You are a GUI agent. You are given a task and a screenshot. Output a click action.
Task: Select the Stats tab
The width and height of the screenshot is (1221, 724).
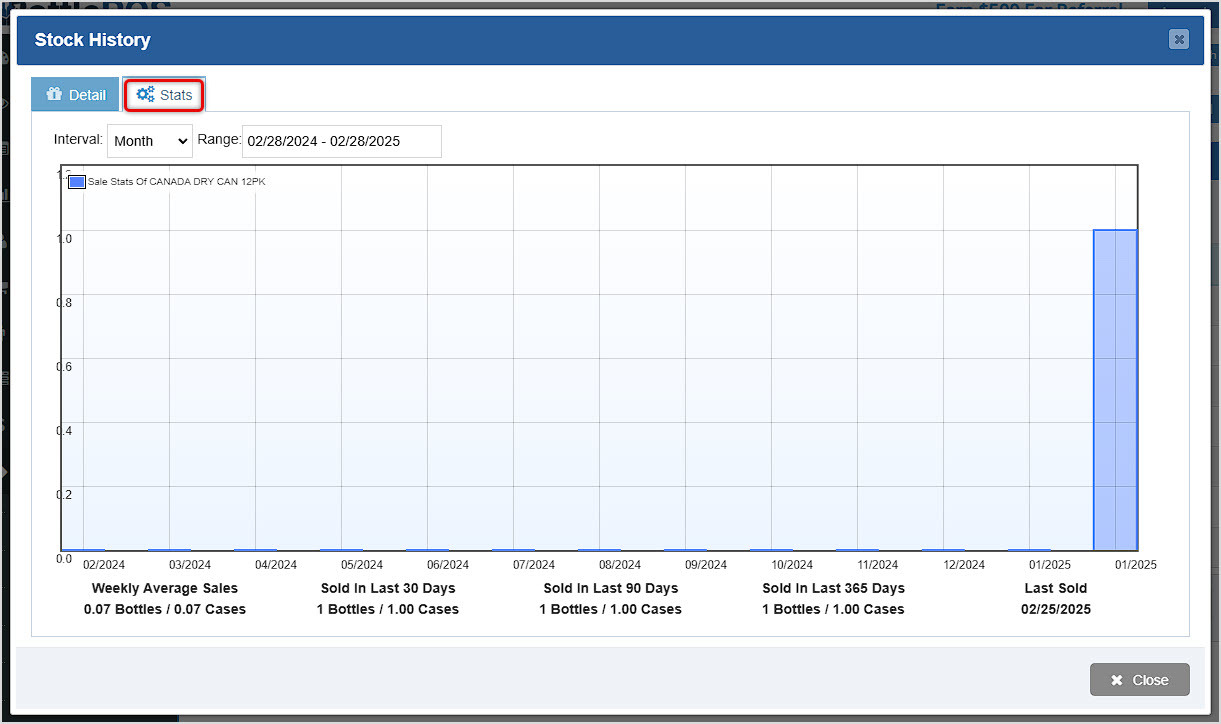click(x=164, y=94)
